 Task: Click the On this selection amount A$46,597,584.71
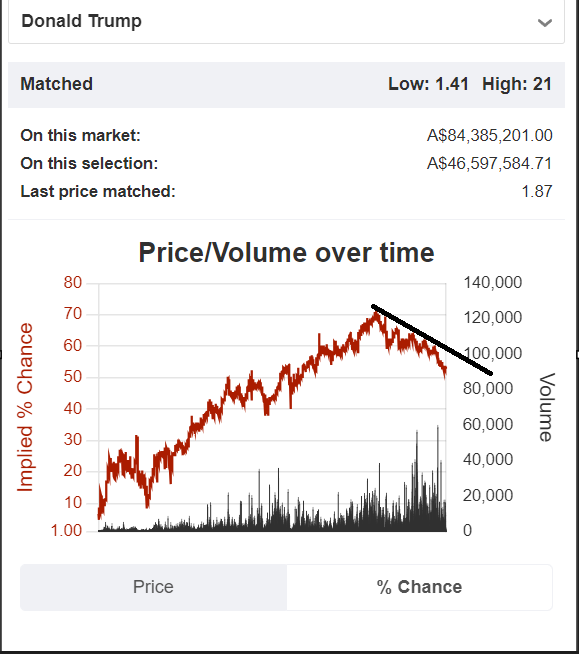[490, 163]
